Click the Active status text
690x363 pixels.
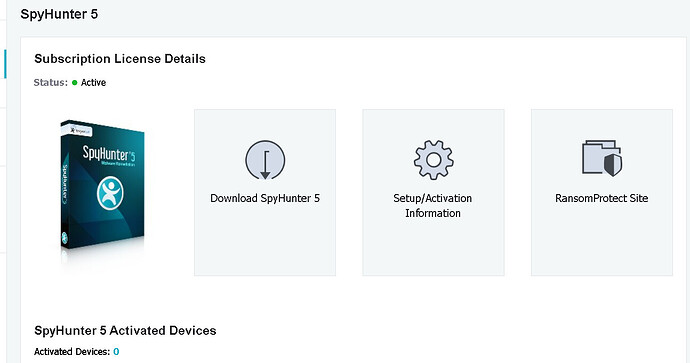tap(93, 82)
